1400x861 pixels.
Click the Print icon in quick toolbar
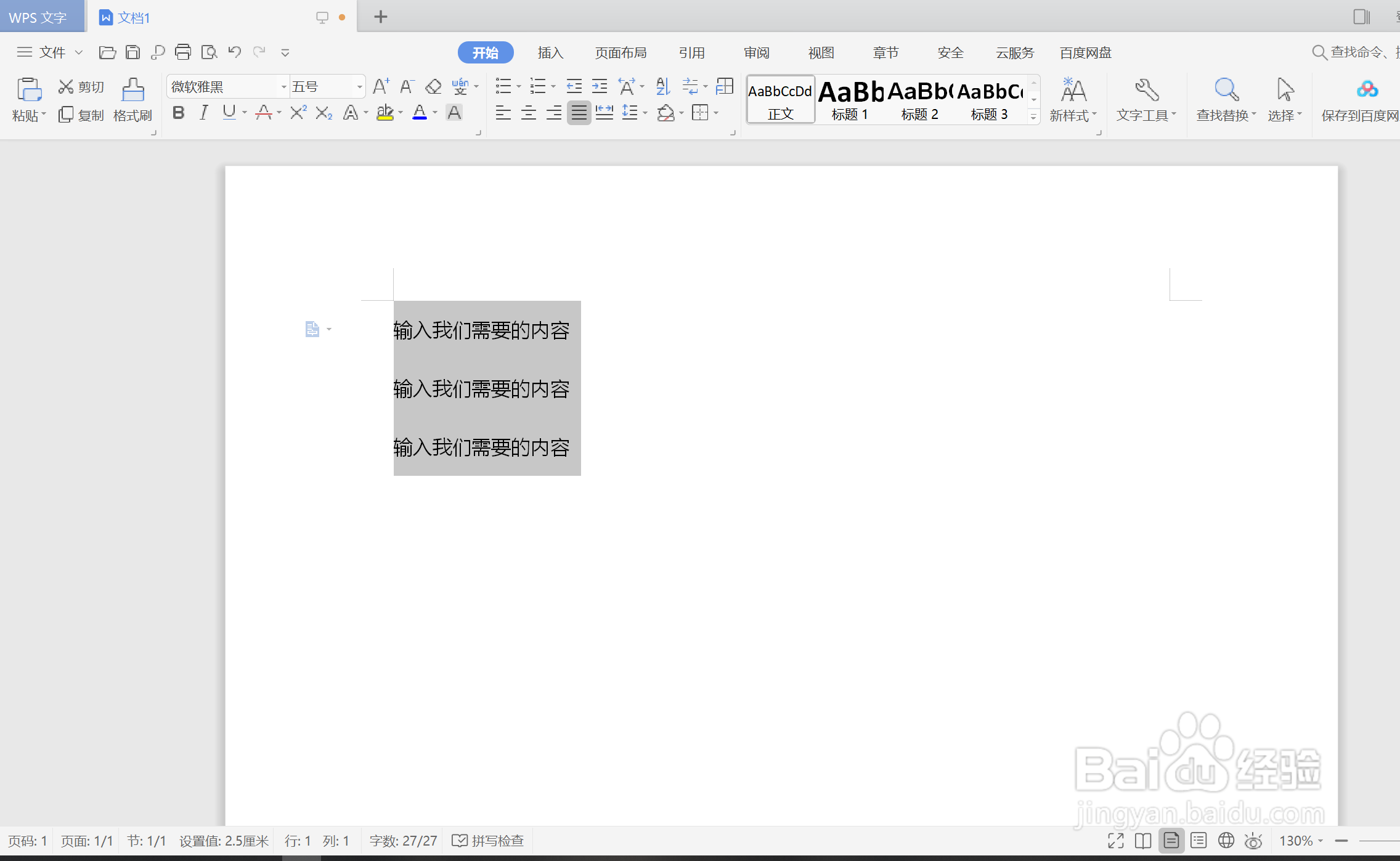(183, 52)
